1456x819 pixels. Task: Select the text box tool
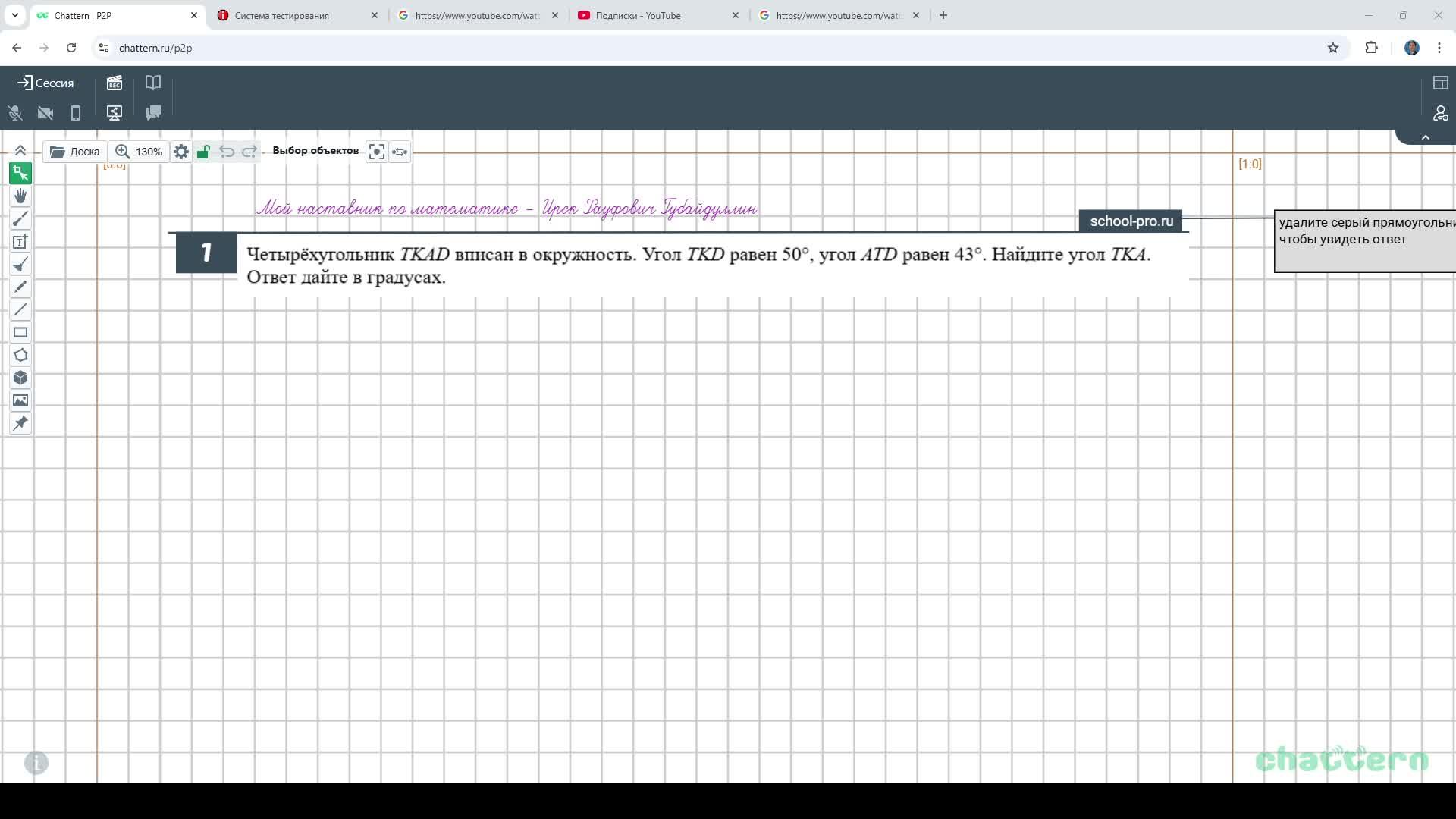20,242
